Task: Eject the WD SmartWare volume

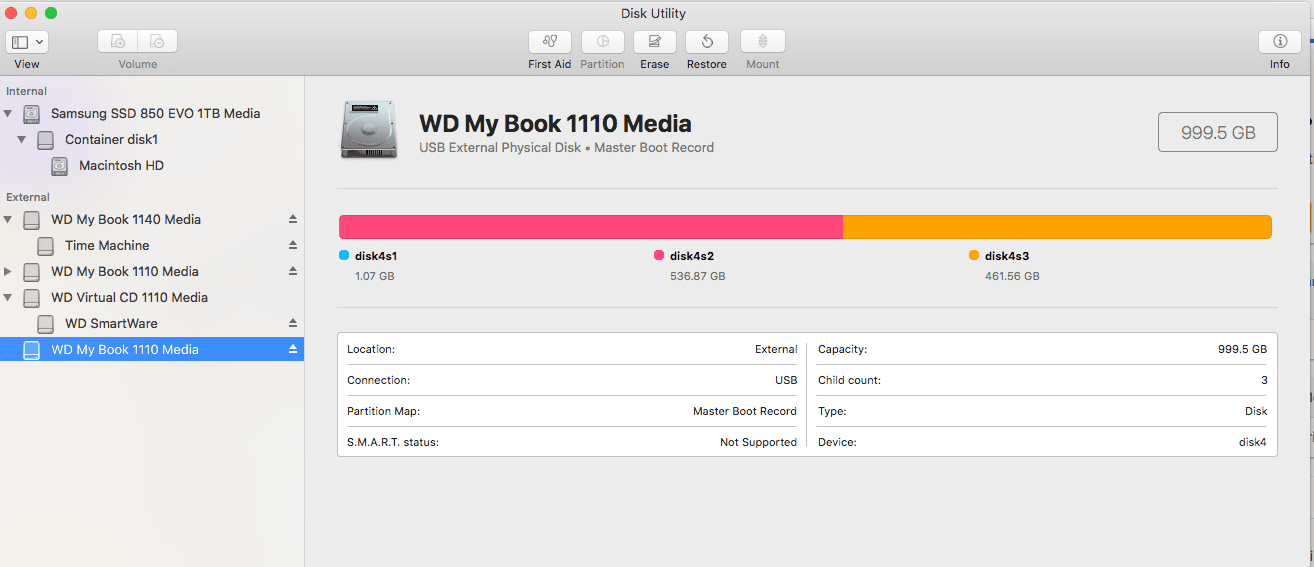Action: tap(293, 323)
